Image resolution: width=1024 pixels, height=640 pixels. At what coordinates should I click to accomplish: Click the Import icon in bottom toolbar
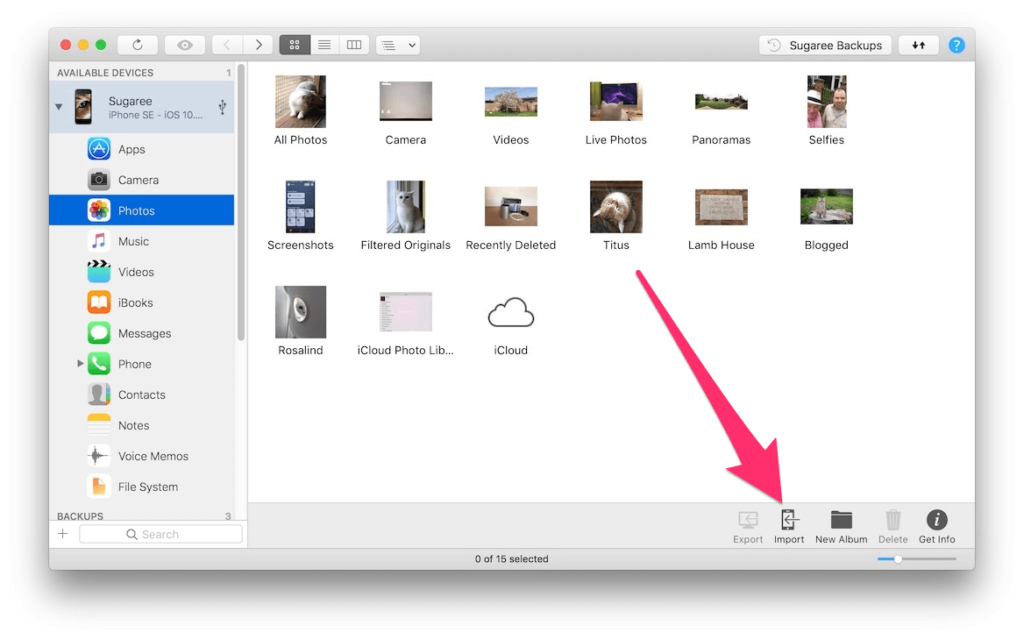pyautogui.click(x=789, y=520)
